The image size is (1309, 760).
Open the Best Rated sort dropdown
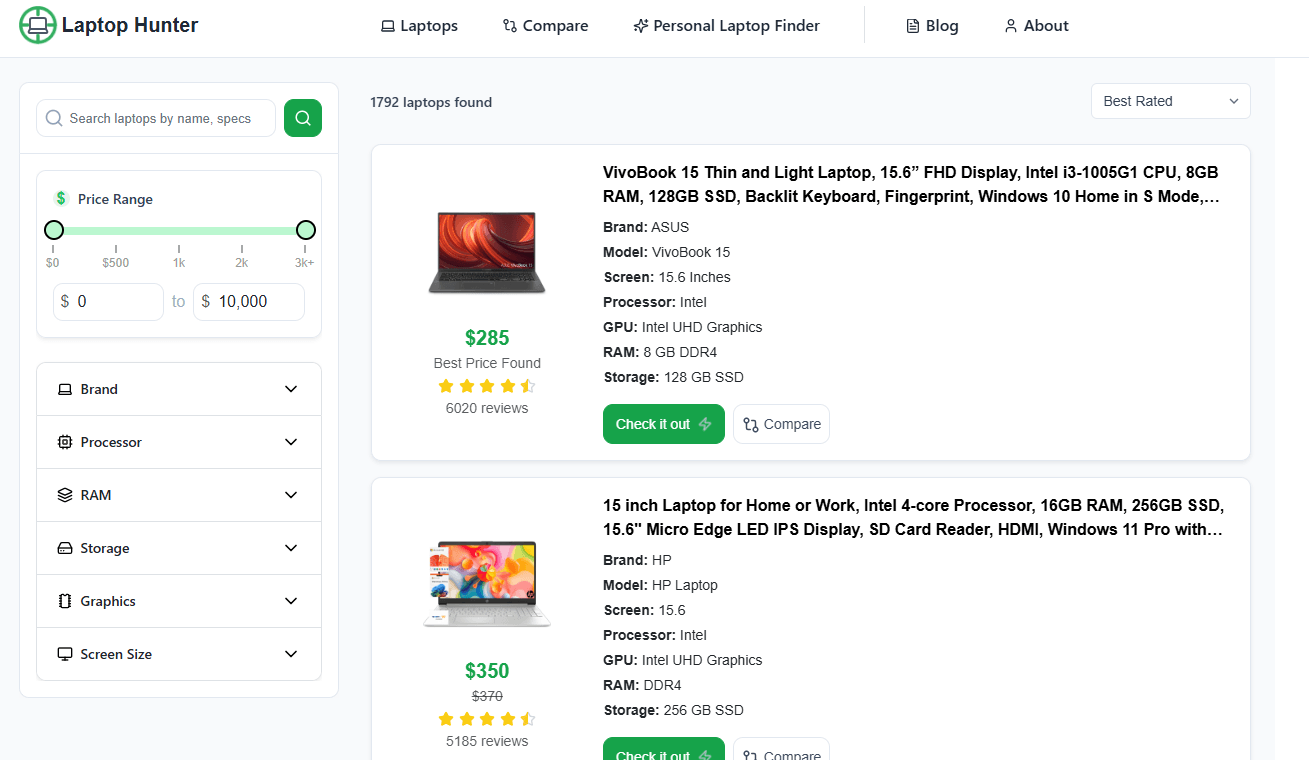(x=1170, y=101)
